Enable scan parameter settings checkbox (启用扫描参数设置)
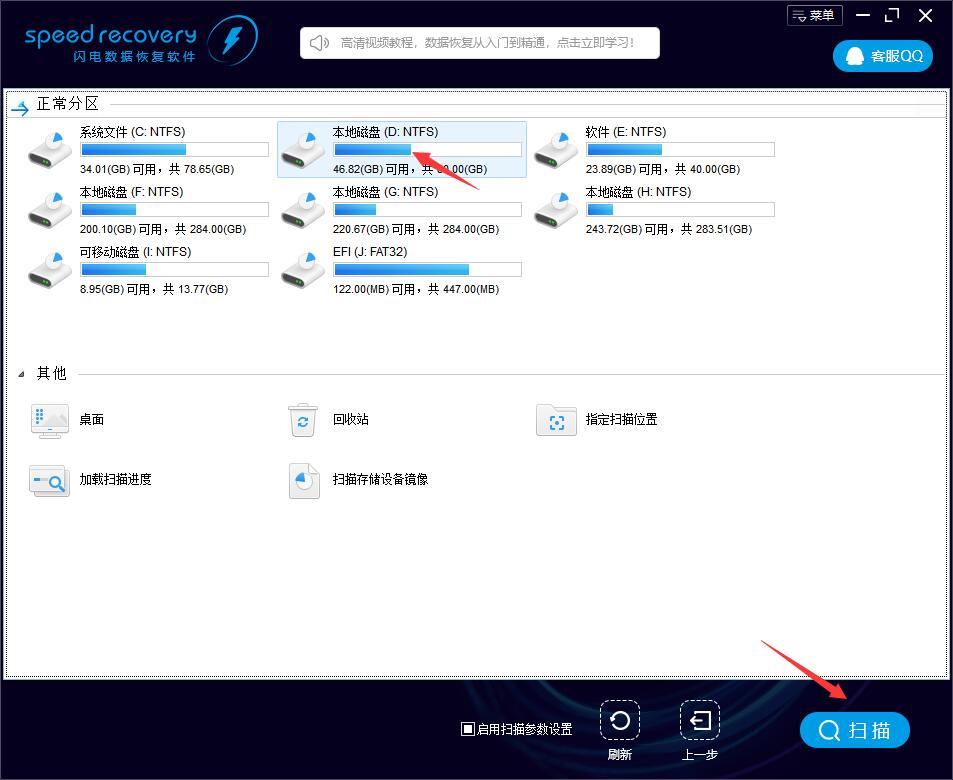 pos(468,729)
